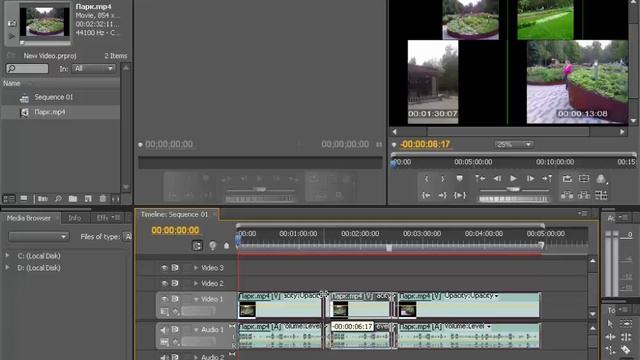Toggle Video 3 track output eye
Screen dimensions: 640x360
tap(164, 268)
